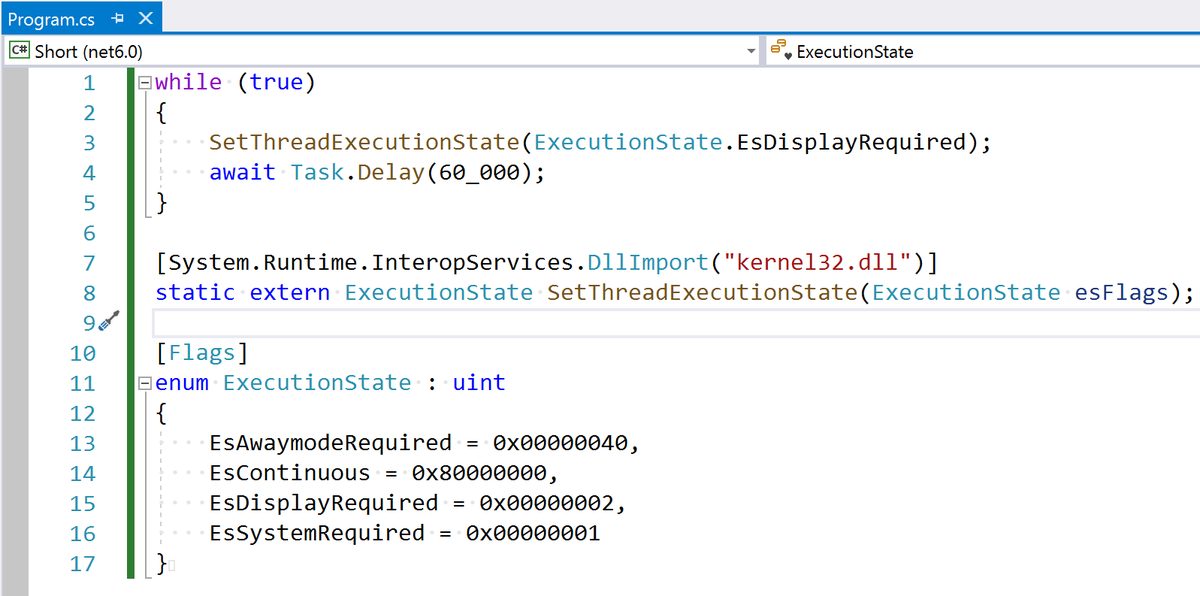Click the 0x80000000 value
The width and height of the screenshot is (1200, 596).
coord(479,473)
